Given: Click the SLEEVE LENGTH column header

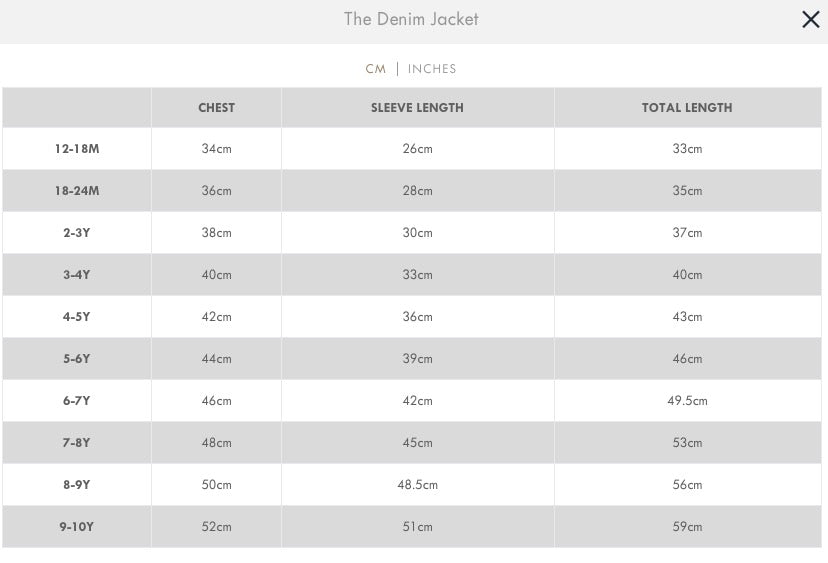Looking at the screenshot, I should [x=417, y=108].
